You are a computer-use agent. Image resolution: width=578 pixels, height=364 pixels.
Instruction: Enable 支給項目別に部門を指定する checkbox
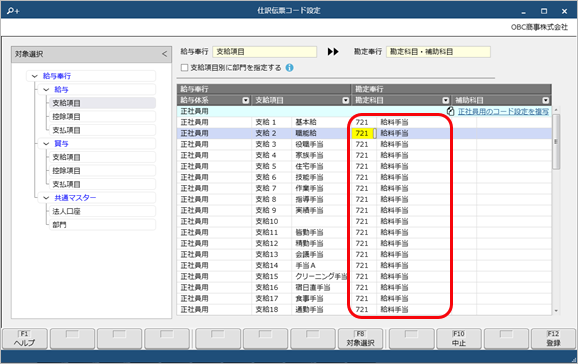184,68
